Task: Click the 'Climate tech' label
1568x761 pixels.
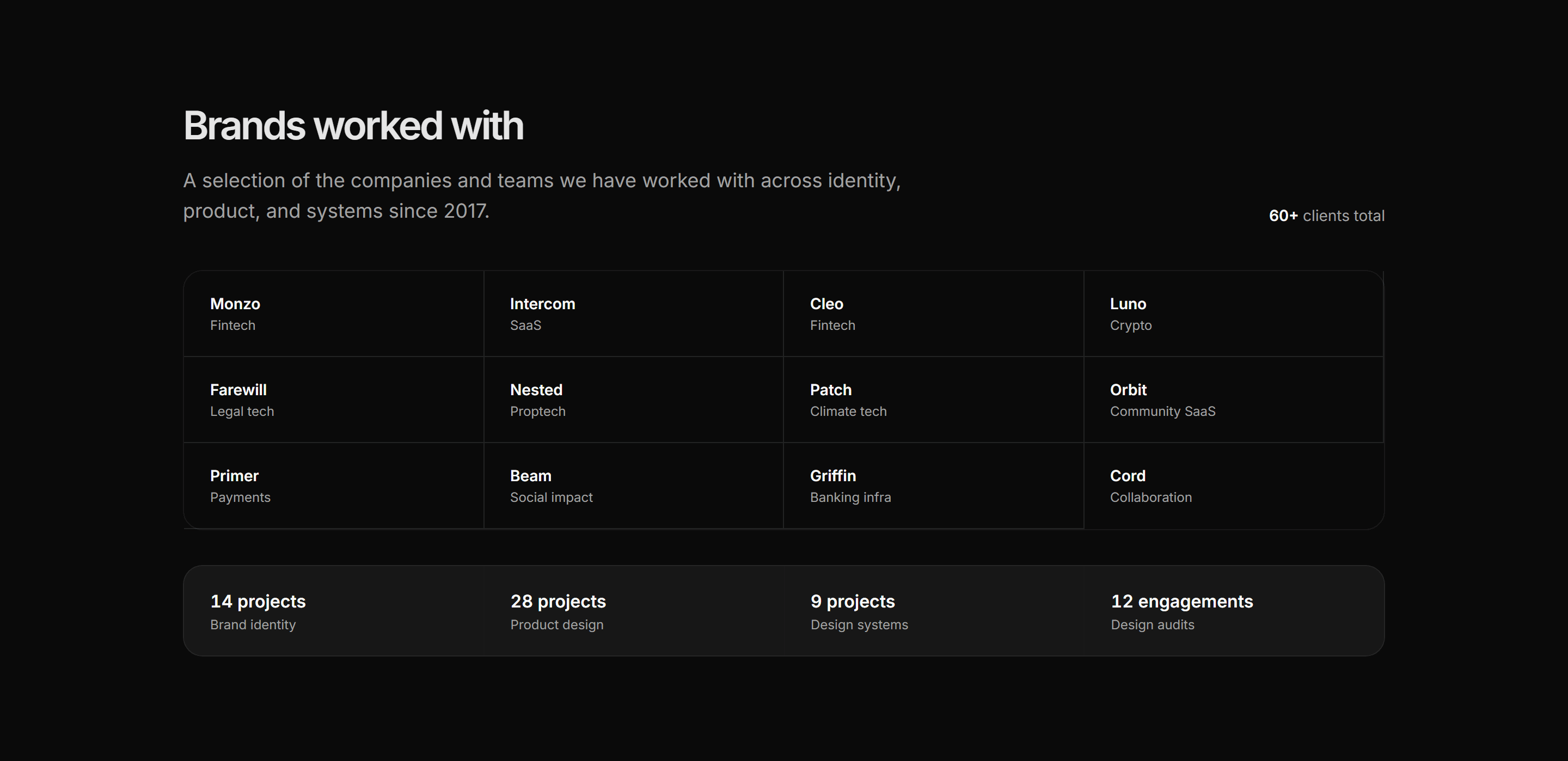Action: 848,411
